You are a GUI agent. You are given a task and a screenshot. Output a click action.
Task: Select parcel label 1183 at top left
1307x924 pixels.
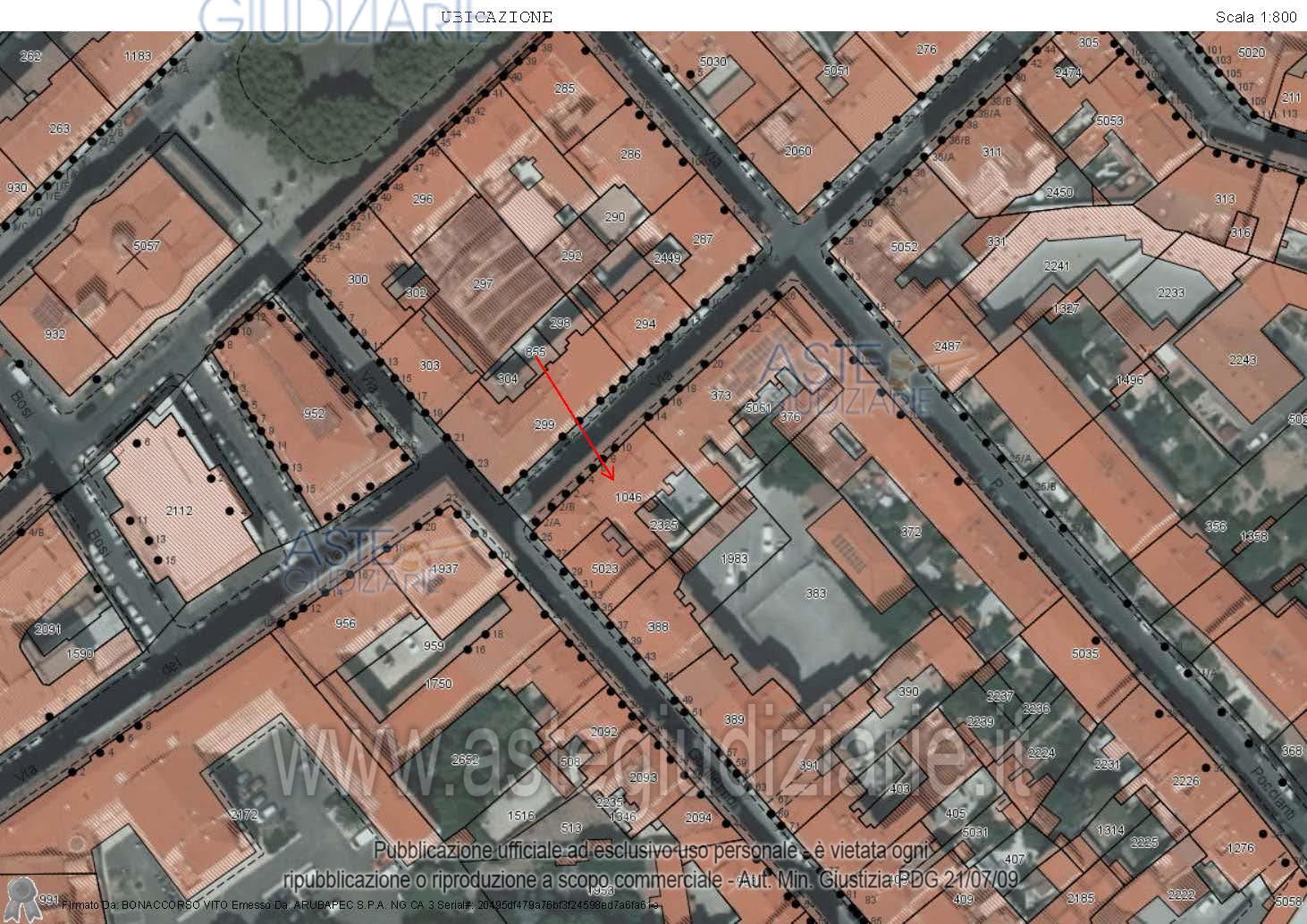[x=138, y=55]
